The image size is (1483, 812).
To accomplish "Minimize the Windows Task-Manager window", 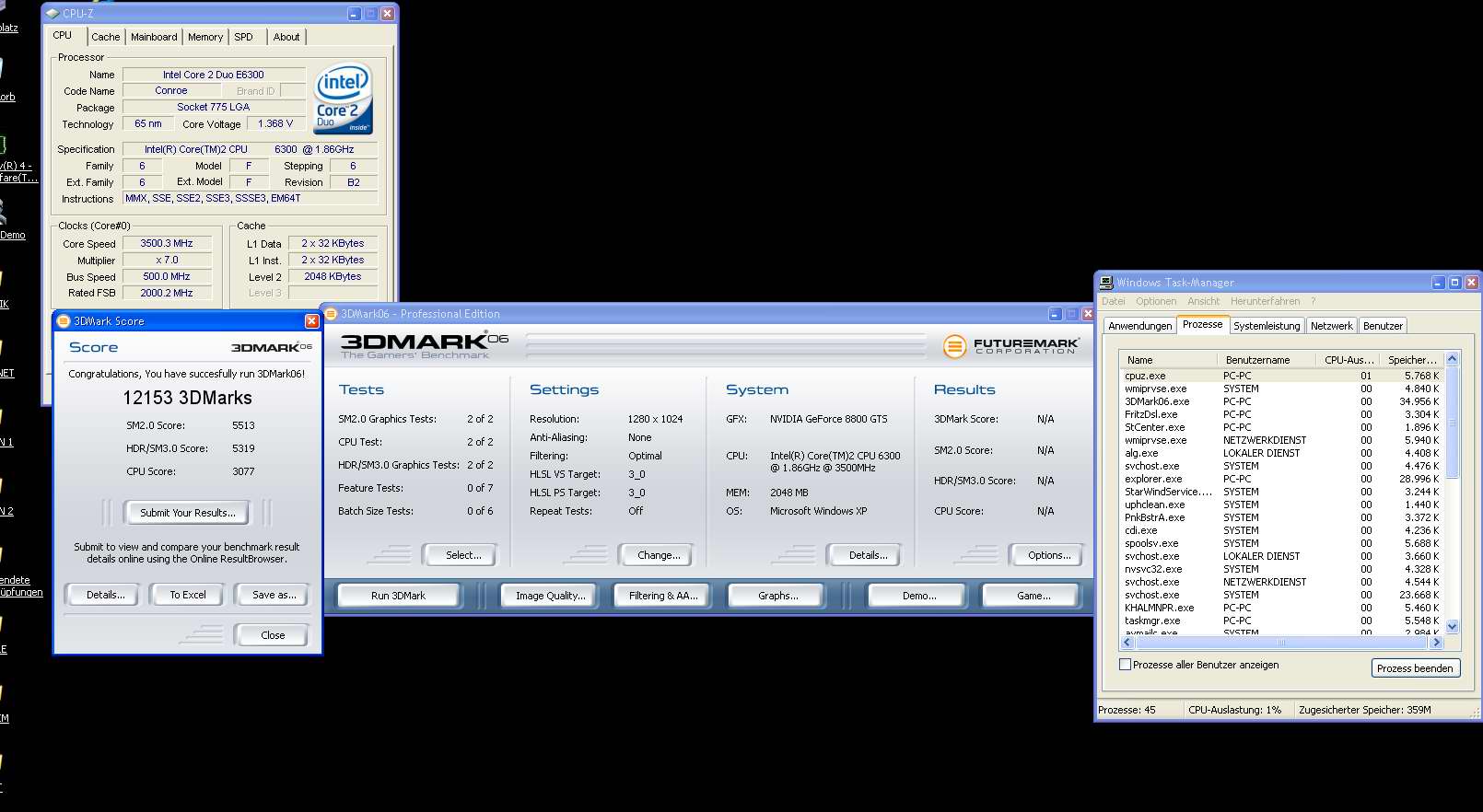I will pos(1438,283).
